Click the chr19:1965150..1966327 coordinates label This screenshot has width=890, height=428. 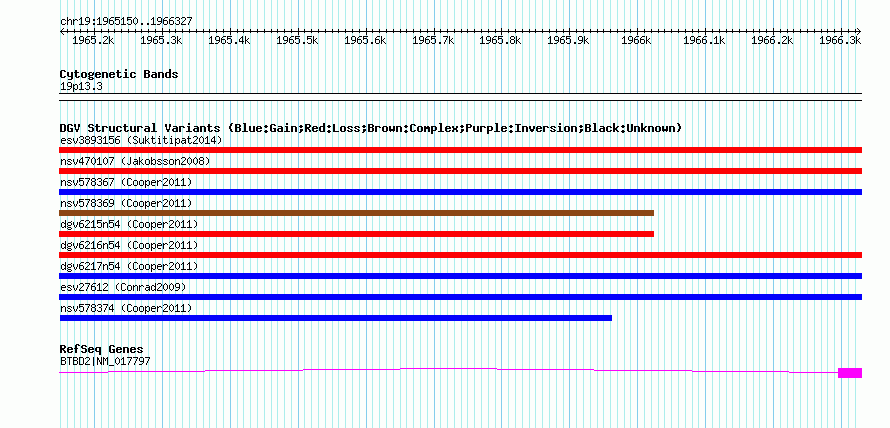126,22
